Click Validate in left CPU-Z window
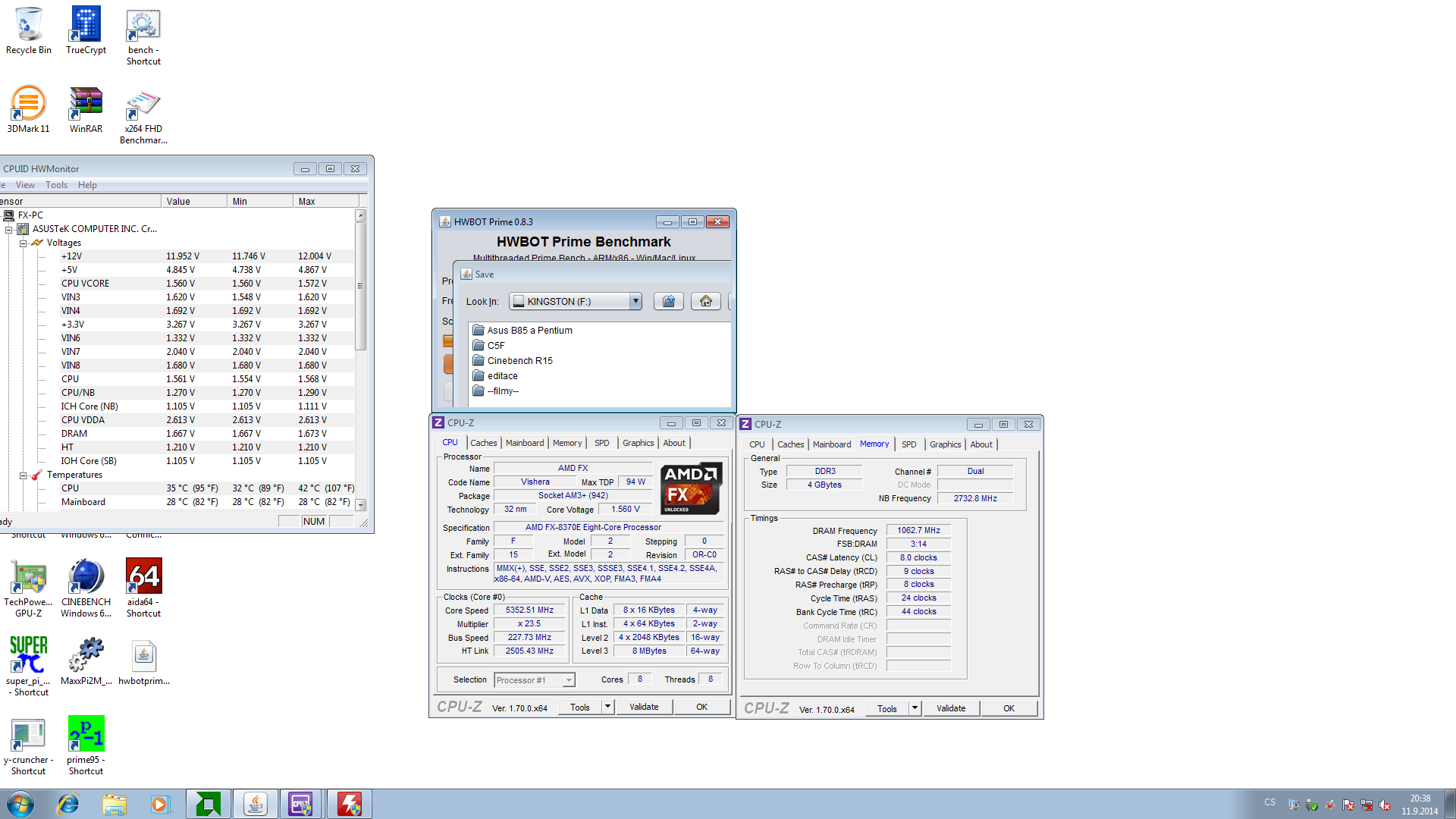The image size is (1456, 819). click(x=644, y=707)
